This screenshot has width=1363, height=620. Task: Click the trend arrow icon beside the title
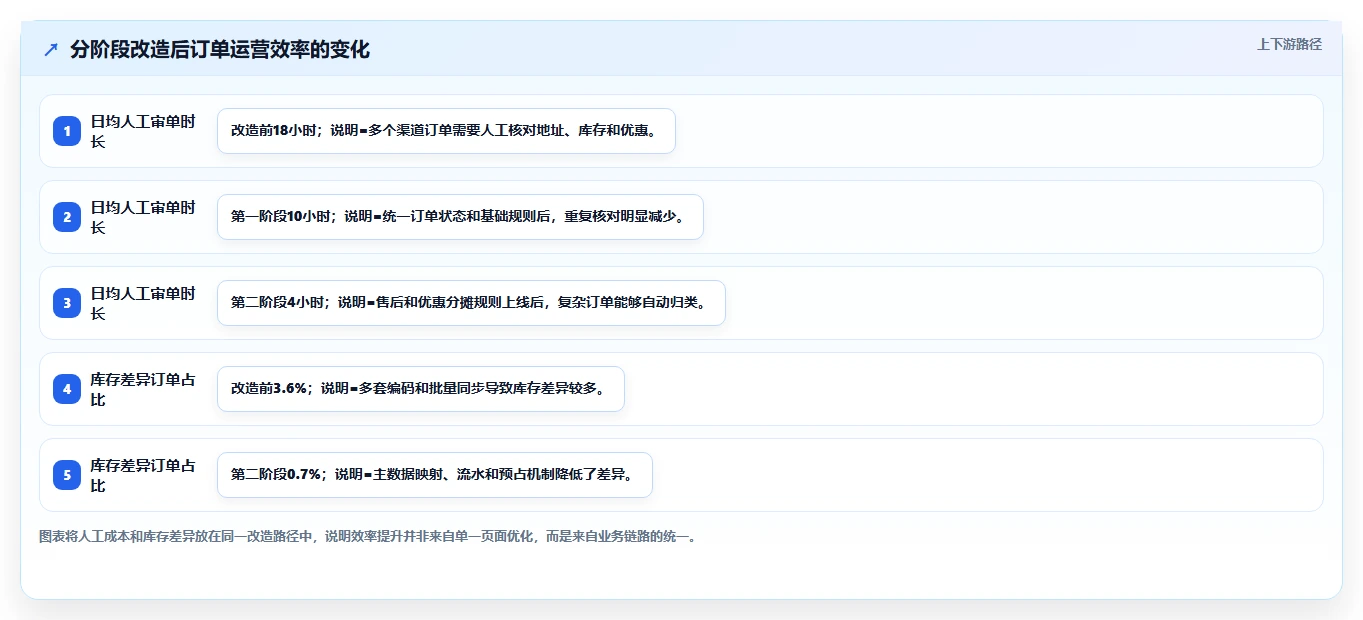(51, 50)
